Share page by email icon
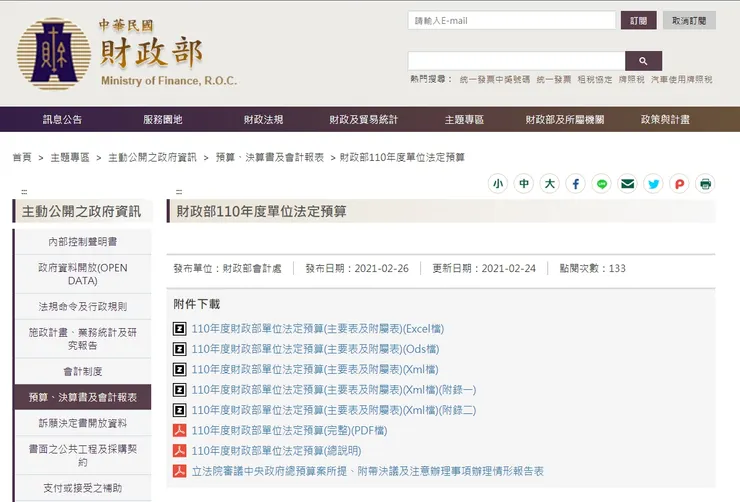 coord(627,184)
